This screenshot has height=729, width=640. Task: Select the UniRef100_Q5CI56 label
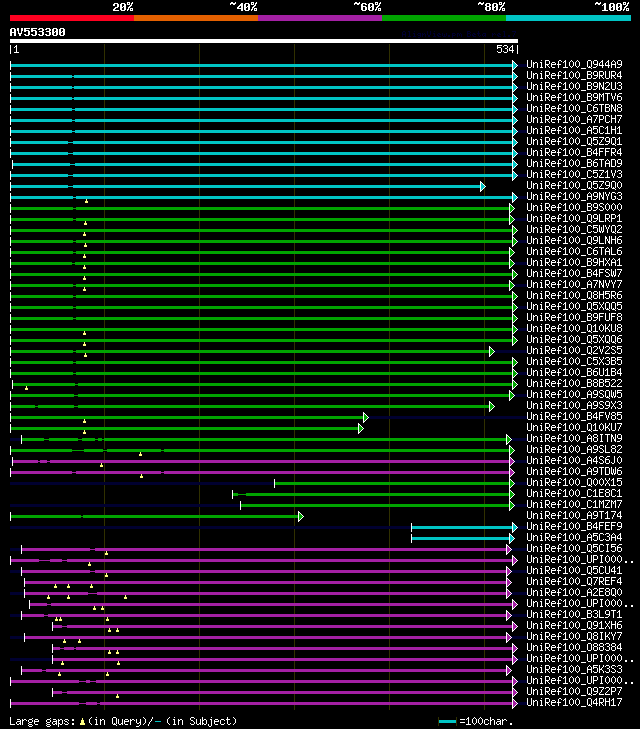[574, 549]
